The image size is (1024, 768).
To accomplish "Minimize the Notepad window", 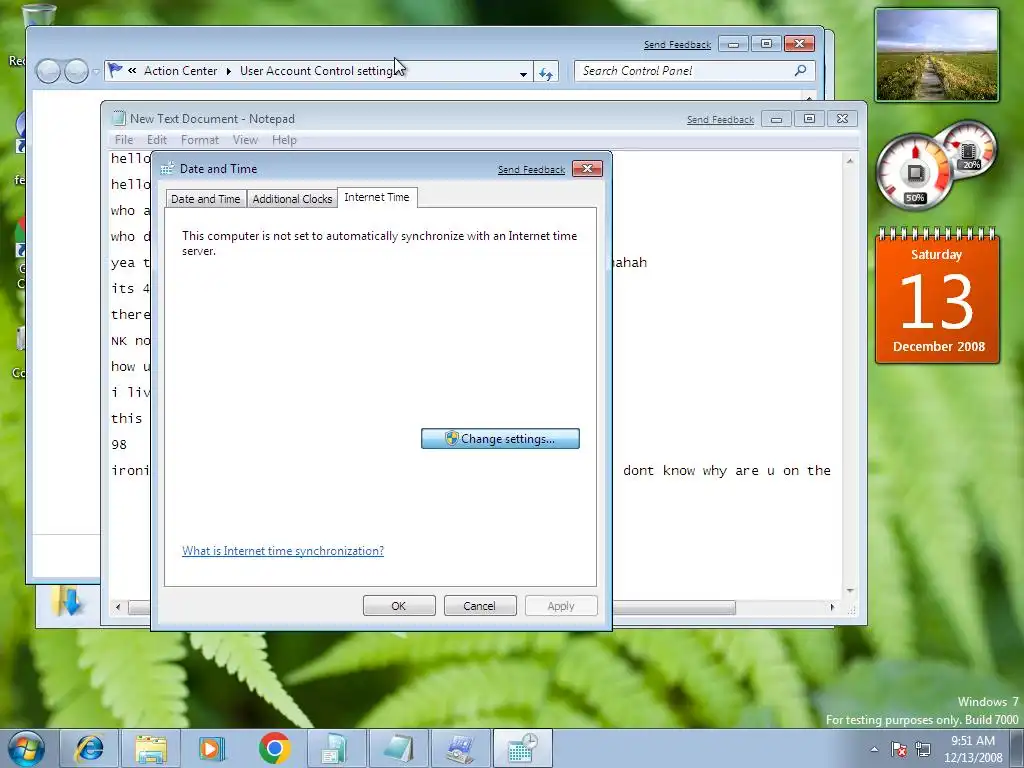I will (x=776, y=119).
